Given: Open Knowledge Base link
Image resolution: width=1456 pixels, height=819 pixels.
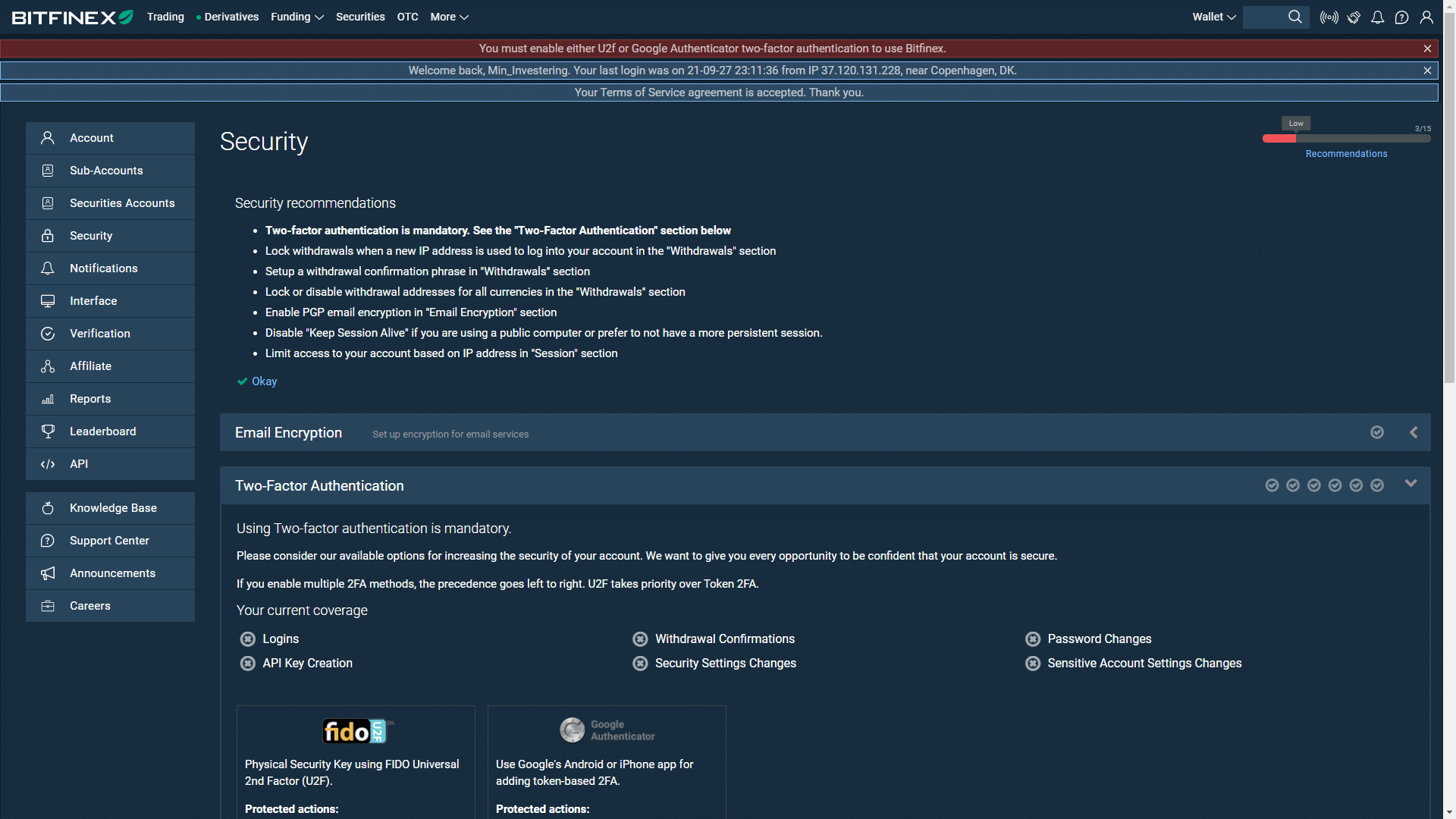Looking at the screenshot, I should (110, 508).
